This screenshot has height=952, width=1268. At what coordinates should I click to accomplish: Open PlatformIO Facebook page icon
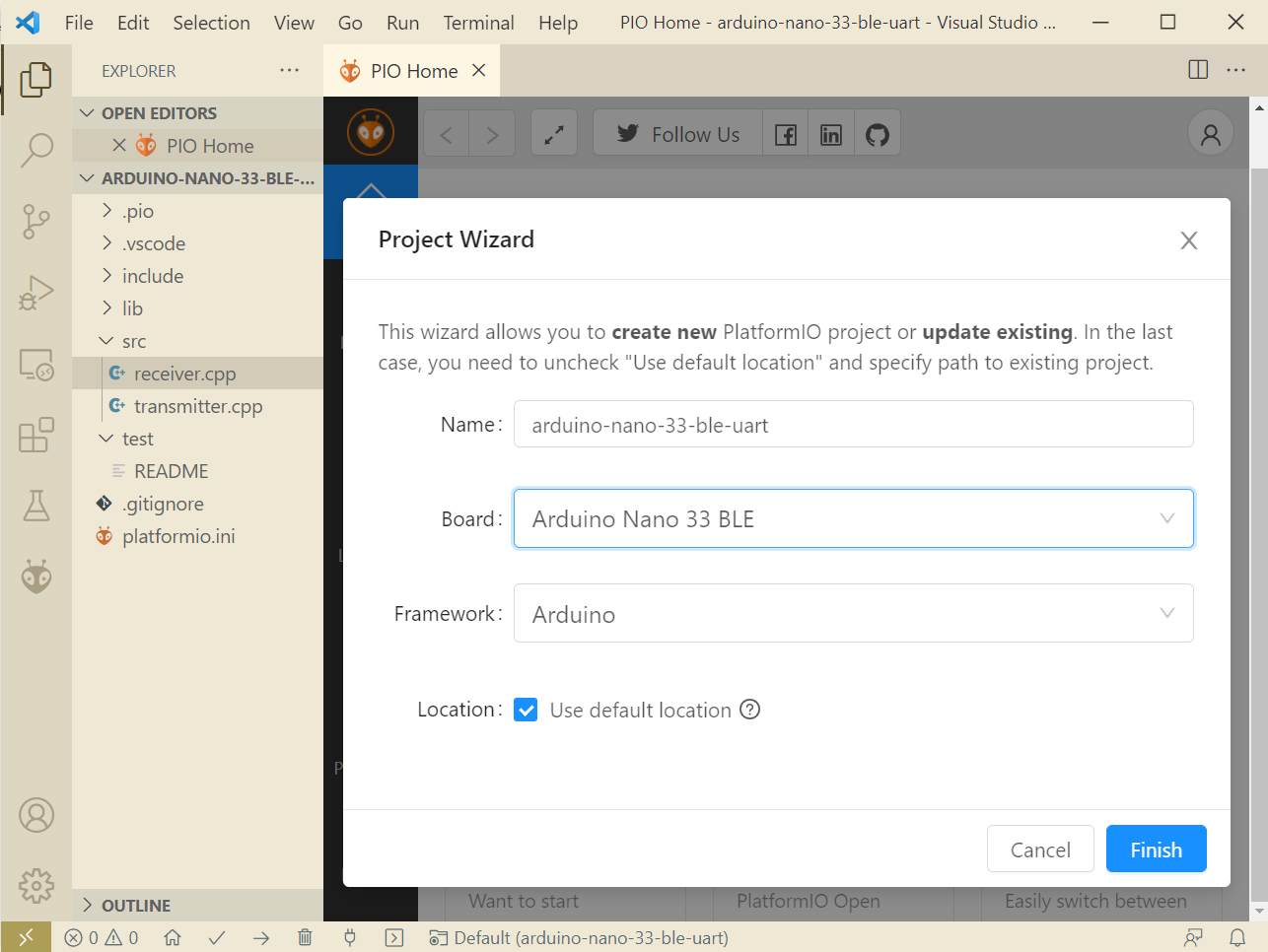[786, 134]
